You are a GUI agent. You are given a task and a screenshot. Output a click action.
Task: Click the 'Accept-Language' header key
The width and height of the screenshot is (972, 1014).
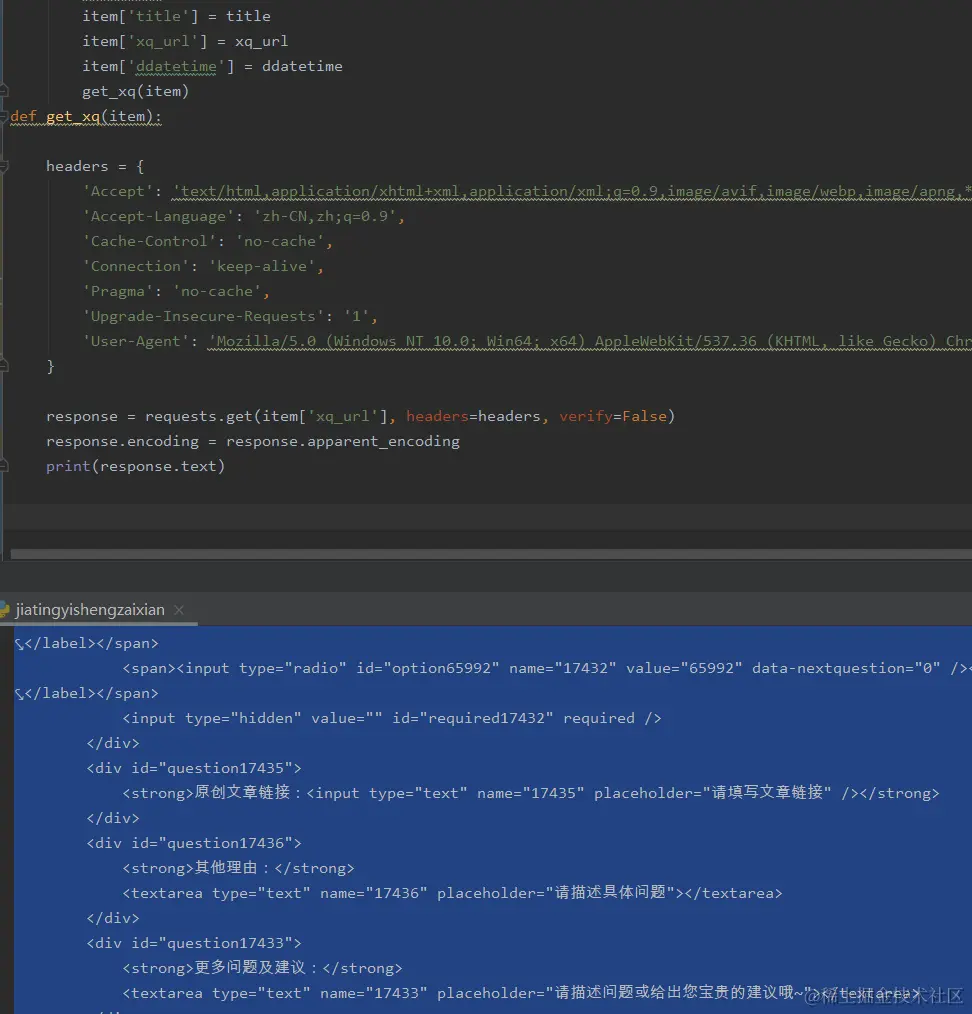pyautogui.click(x=158, y=216)
